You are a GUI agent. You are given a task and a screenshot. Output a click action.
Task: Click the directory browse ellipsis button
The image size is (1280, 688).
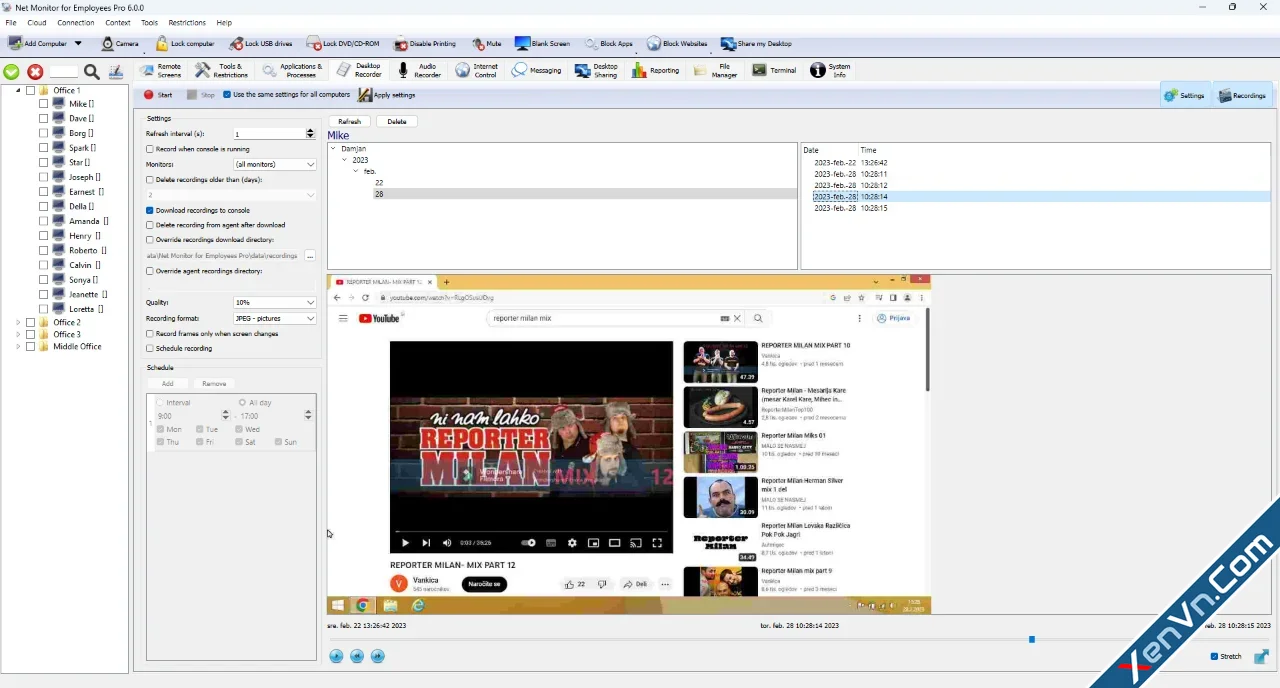pyautogui.click(x=310, y=256)
